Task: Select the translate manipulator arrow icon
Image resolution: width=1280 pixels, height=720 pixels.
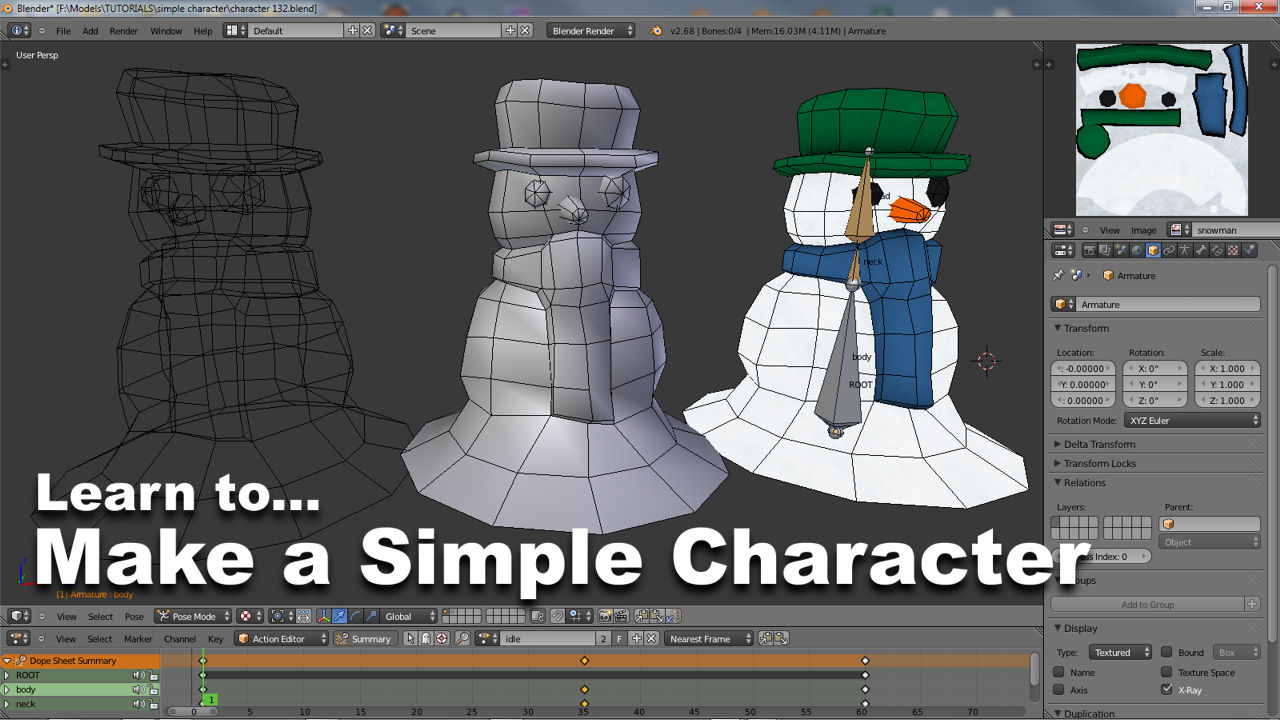Action: (339, 616)
